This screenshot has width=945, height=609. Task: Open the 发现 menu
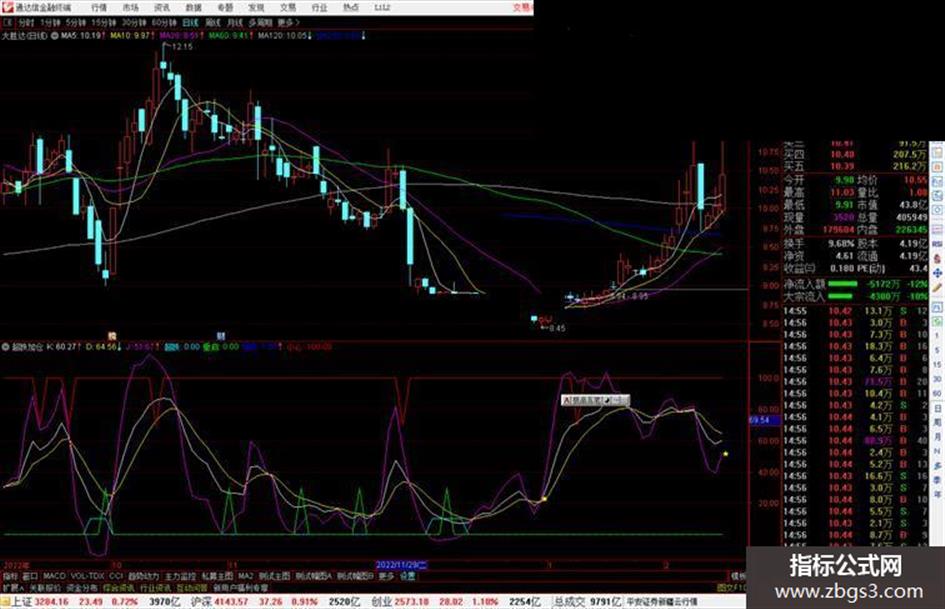point(256,8)
